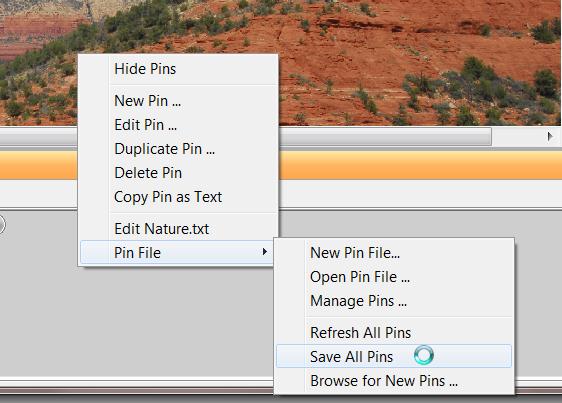Select Manage Pins ... entry
Image resolution: width=562 pixels, height=403 pixels.
(394, 301)
